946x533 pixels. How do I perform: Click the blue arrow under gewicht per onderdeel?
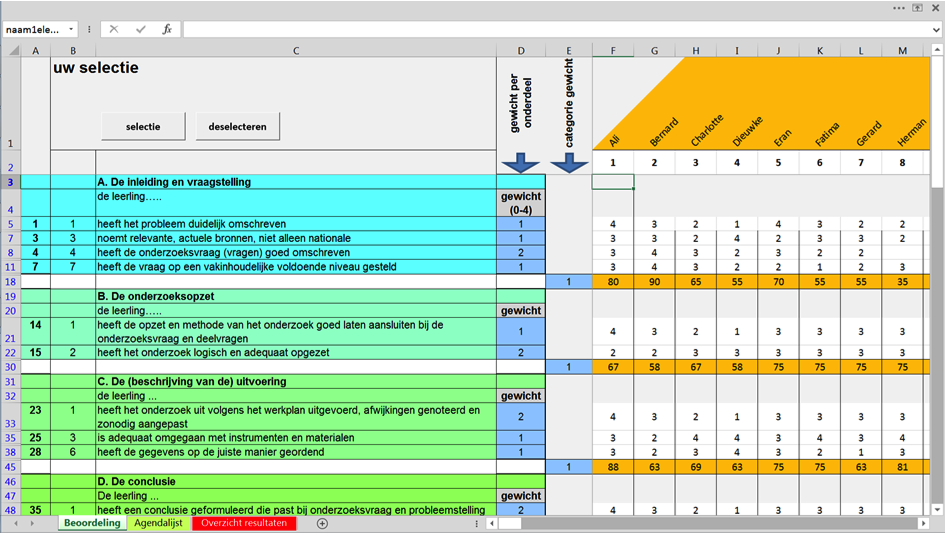pyautogui.click(x=521, y=163)
